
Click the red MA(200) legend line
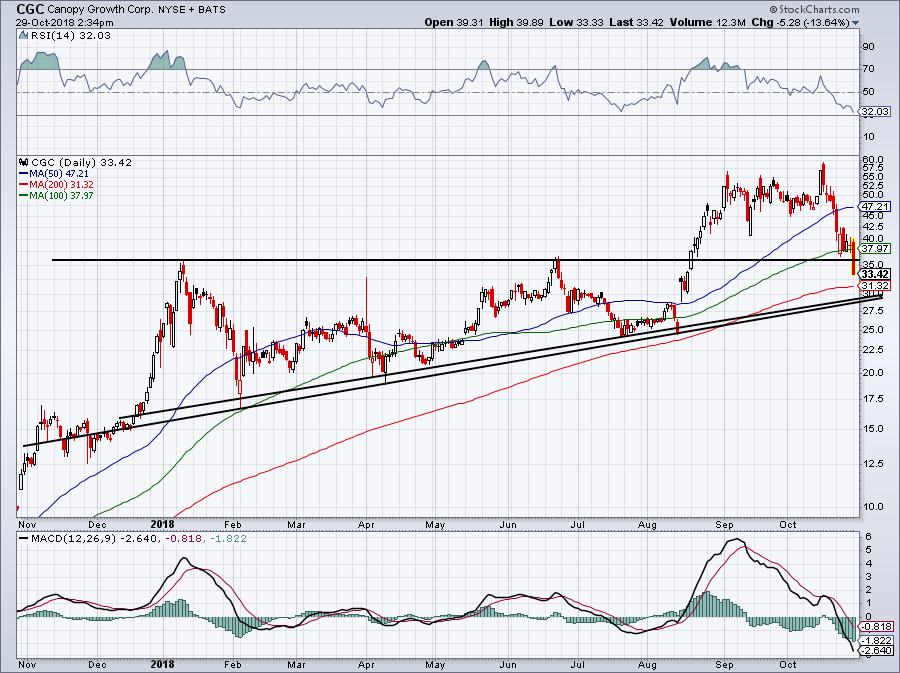tap(24, 184)
